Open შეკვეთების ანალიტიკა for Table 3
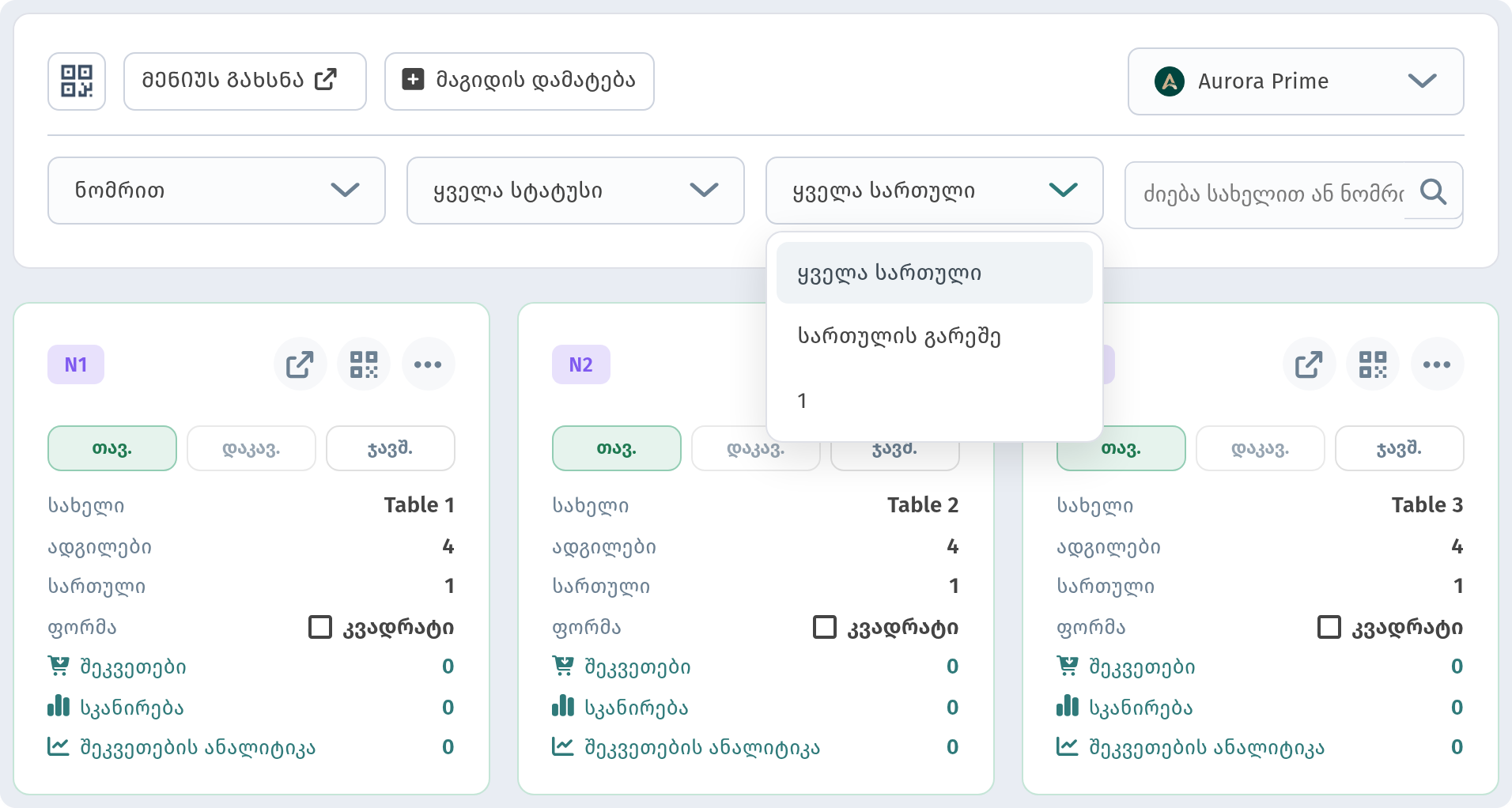Viewport: 1512px width, 808px height. click(x=1190, y=747)
